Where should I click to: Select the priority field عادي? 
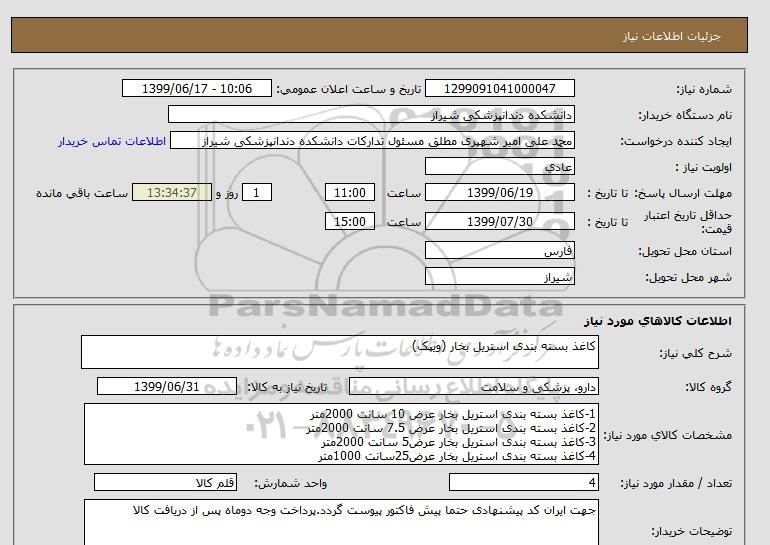pos(499,166)
